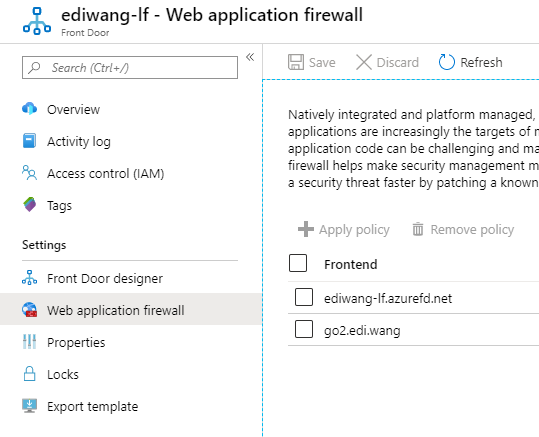Click the Front Door designer icon
Image resolution: width=539 pixels, height=437 pixels.
tap(30, 278)
